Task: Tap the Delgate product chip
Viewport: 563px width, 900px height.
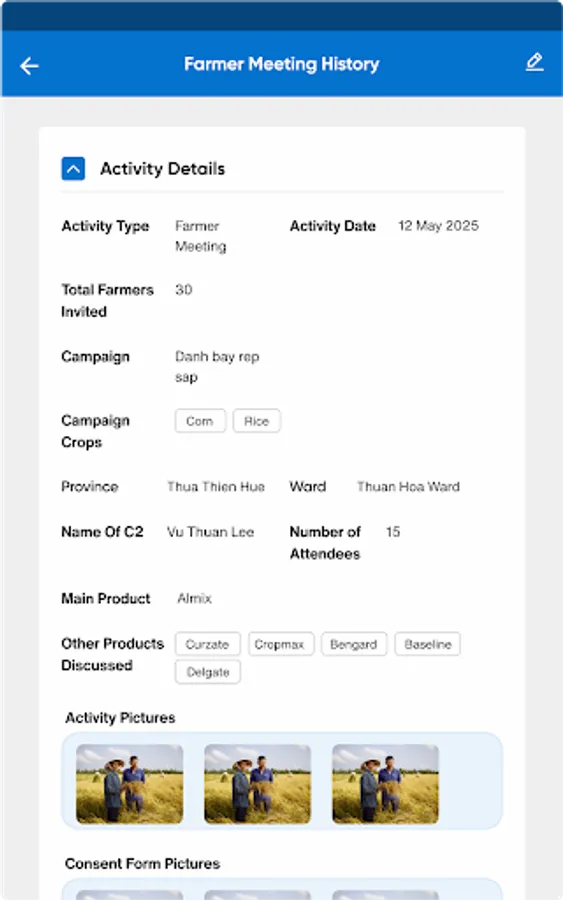Action: [x=208, y=672]
